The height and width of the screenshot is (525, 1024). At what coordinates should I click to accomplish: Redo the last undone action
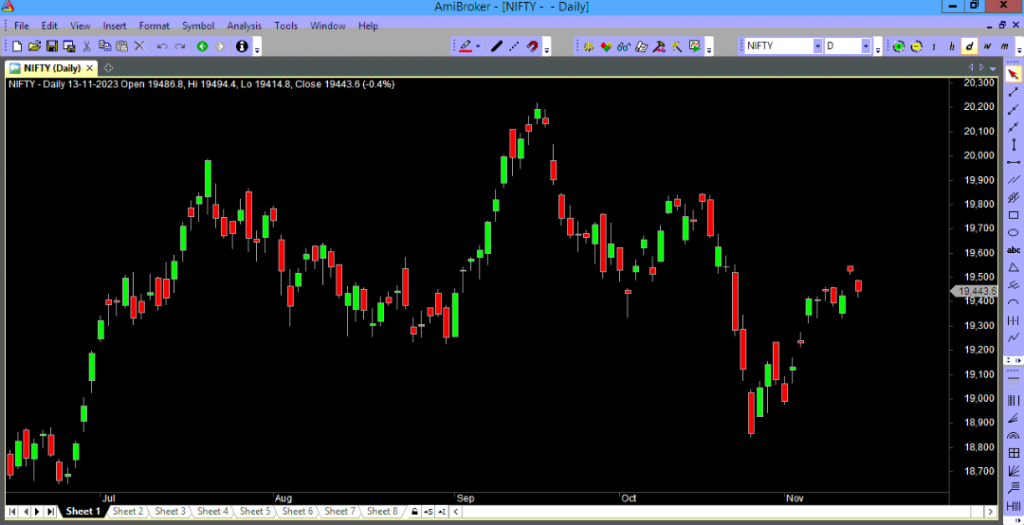[x=180, y=46]
